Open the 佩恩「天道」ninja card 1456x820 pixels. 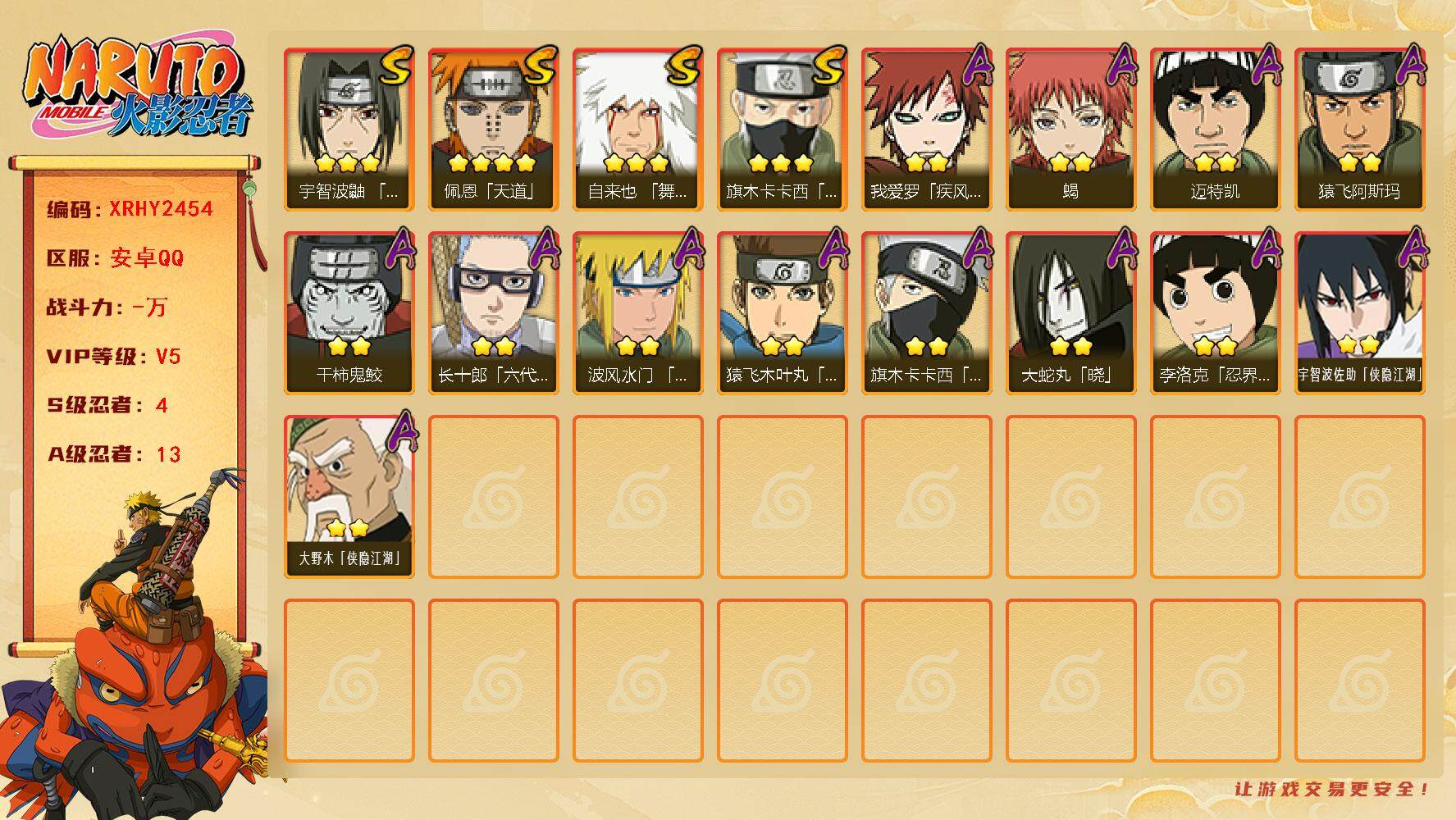pos(494,130)
